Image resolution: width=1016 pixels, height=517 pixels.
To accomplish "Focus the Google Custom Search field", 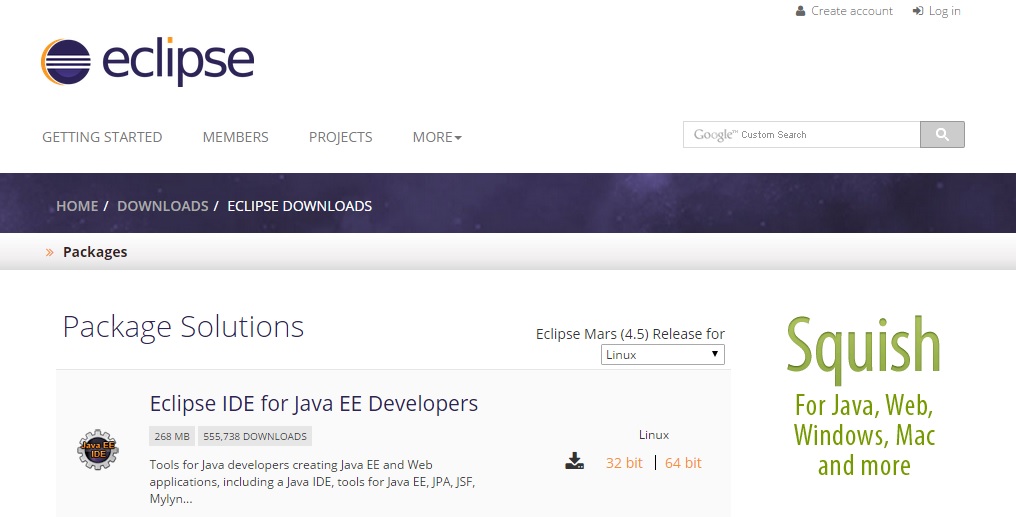I will pos(801,135).
